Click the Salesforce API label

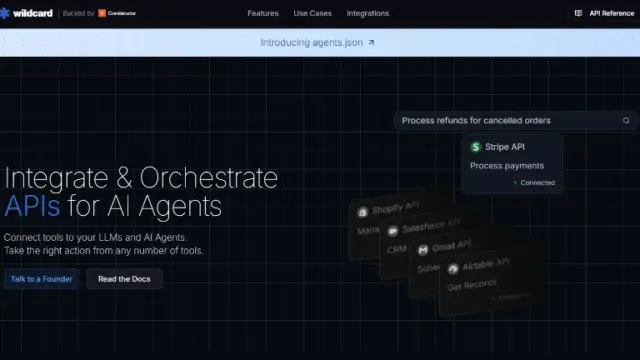click(431, 226)
